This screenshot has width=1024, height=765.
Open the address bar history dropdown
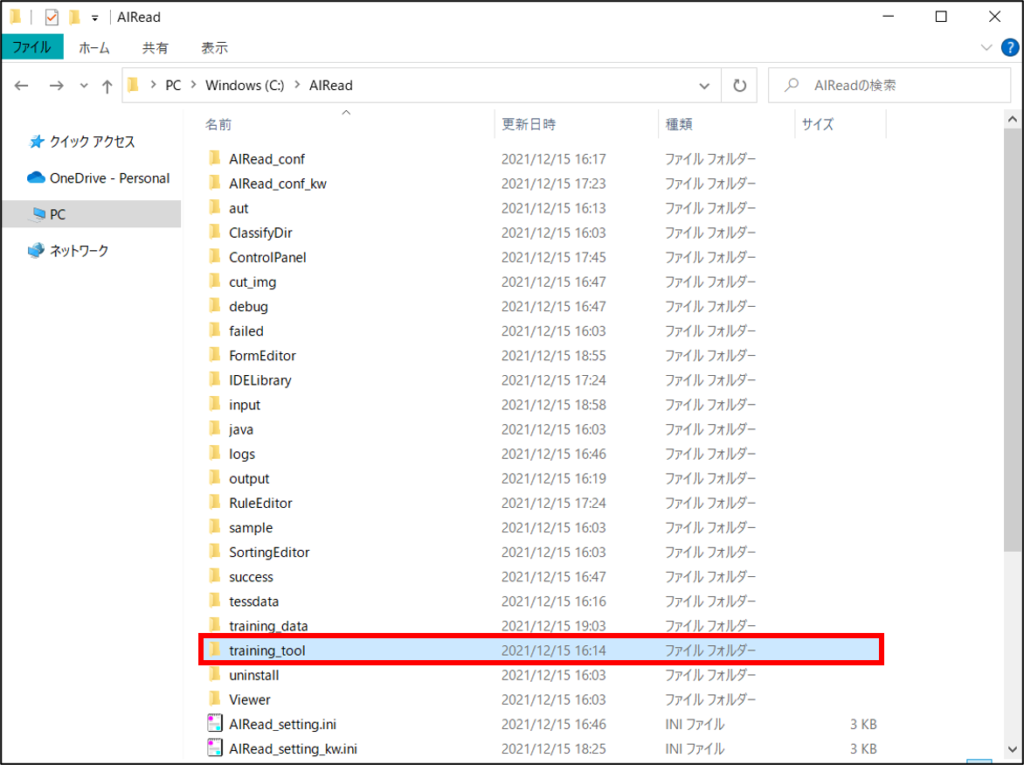[x=704, y=86]
